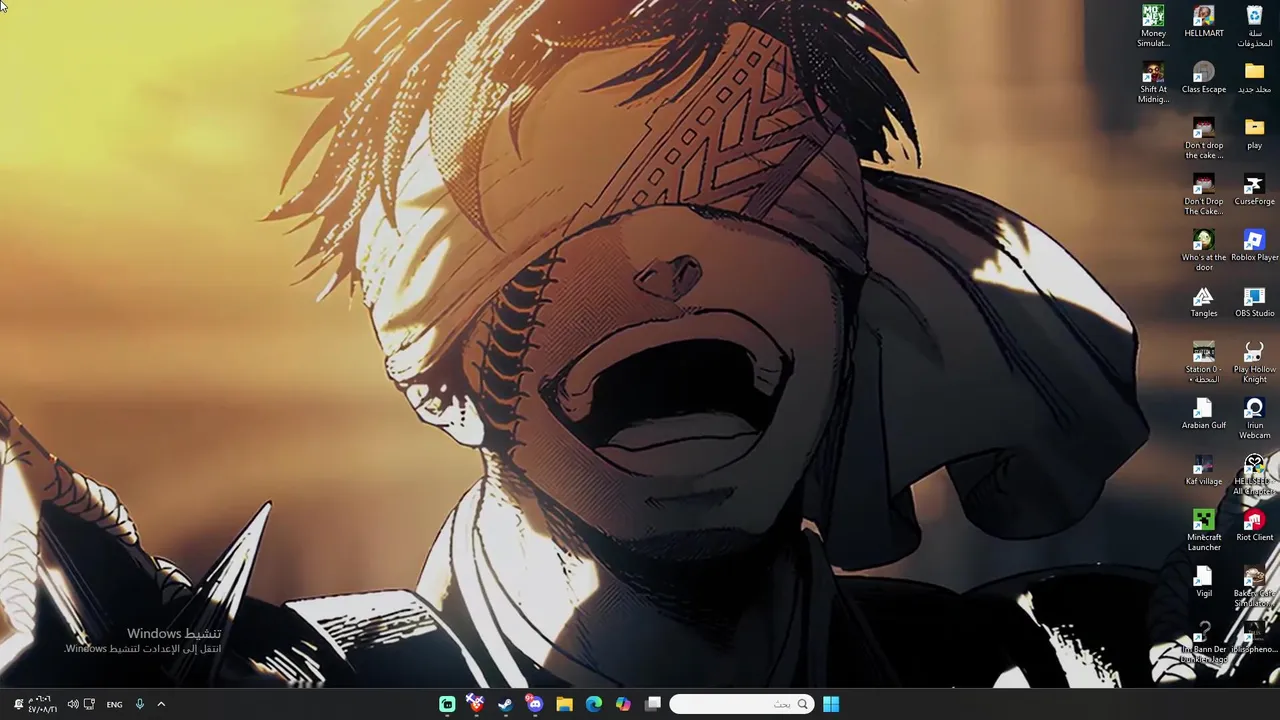This screenshot has width=1280, height=720.
Task: Open the green smiley-face taskbar app
Action: click(447, 704)
